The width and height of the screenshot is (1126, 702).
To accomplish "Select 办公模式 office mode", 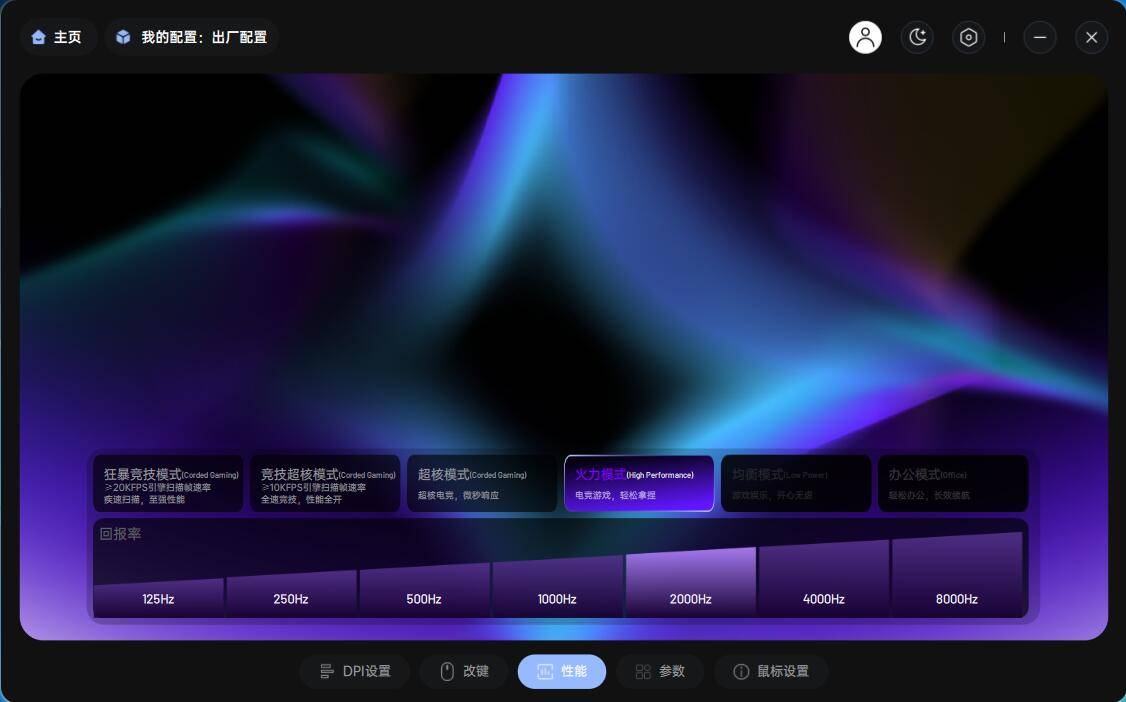I will point(953,483).
